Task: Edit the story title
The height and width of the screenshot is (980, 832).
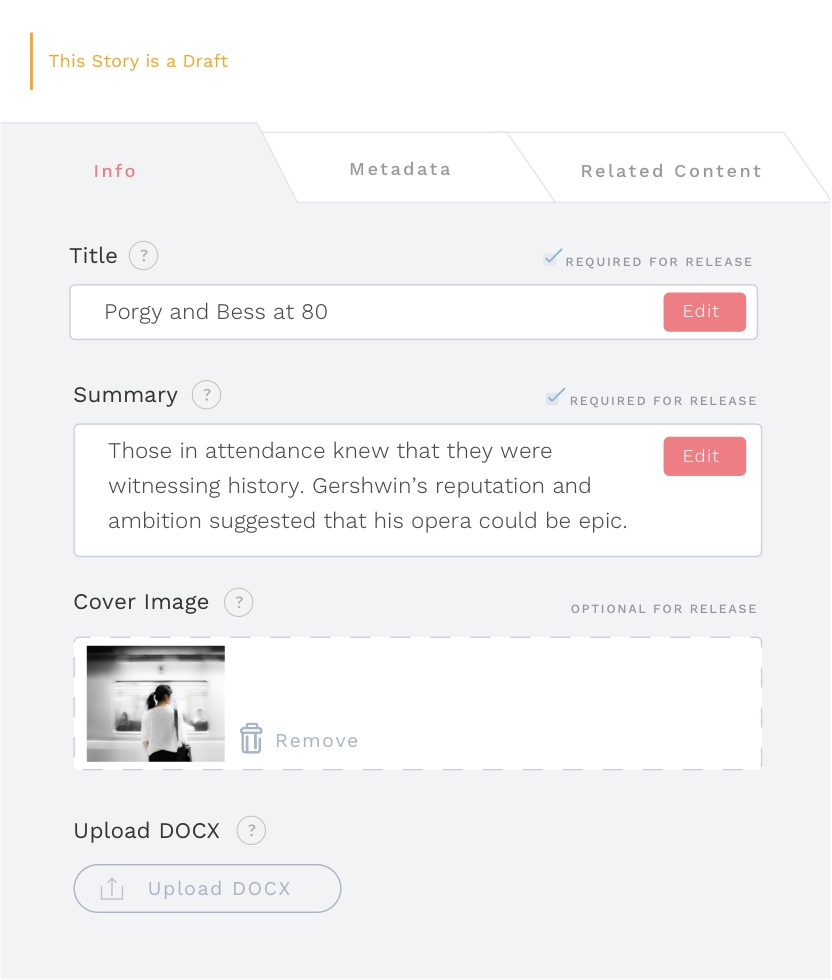Action: (x=704, y=312)
